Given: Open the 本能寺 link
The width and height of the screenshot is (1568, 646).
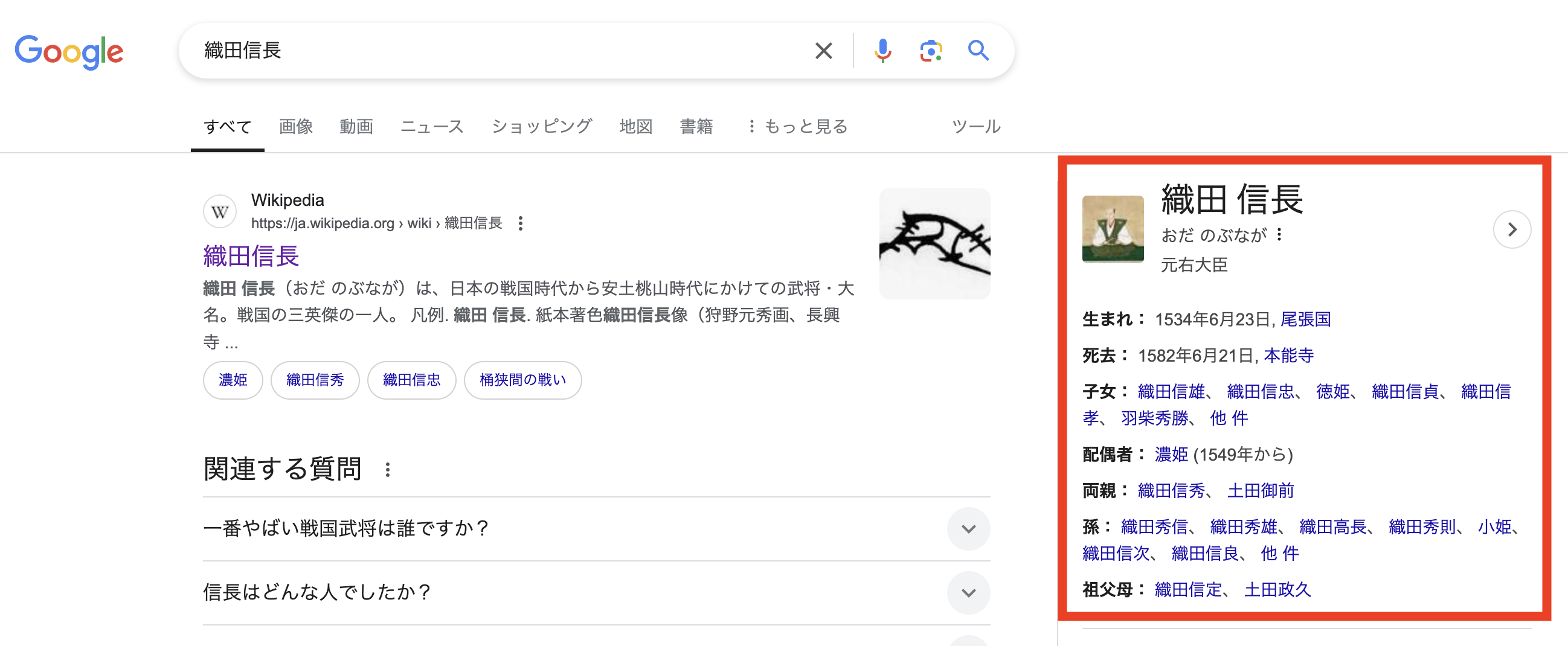Looking at the screenshot, I should [1288, 355].
